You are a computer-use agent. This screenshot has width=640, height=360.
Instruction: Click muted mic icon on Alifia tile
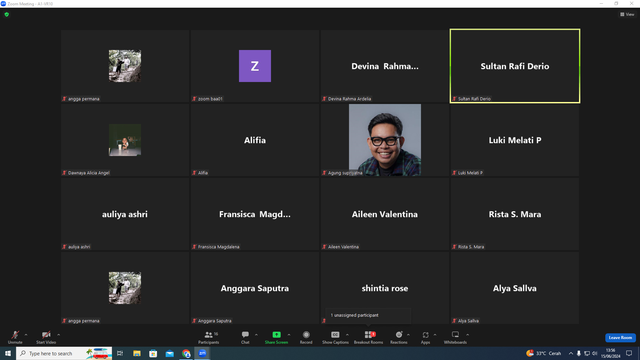coord(194,173)
